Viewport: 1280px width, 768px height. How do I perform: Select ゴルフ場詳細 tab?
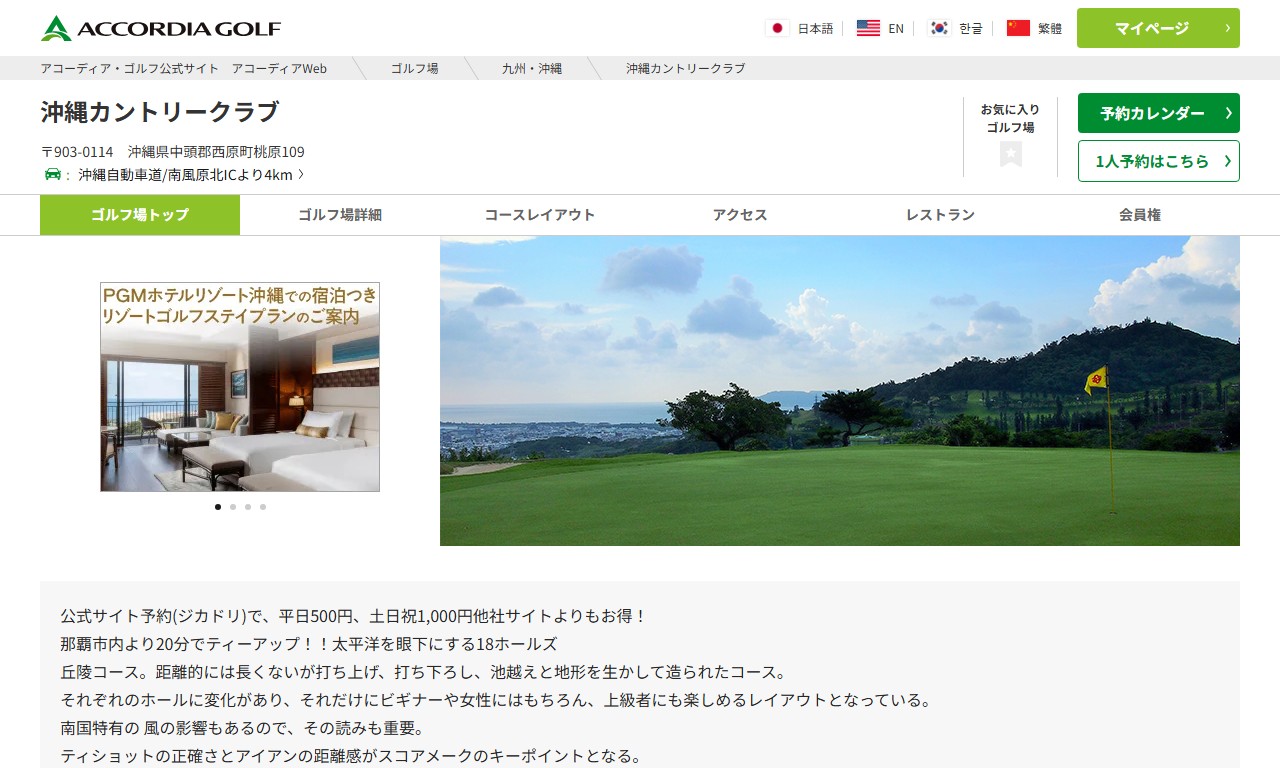coord(340,215)
